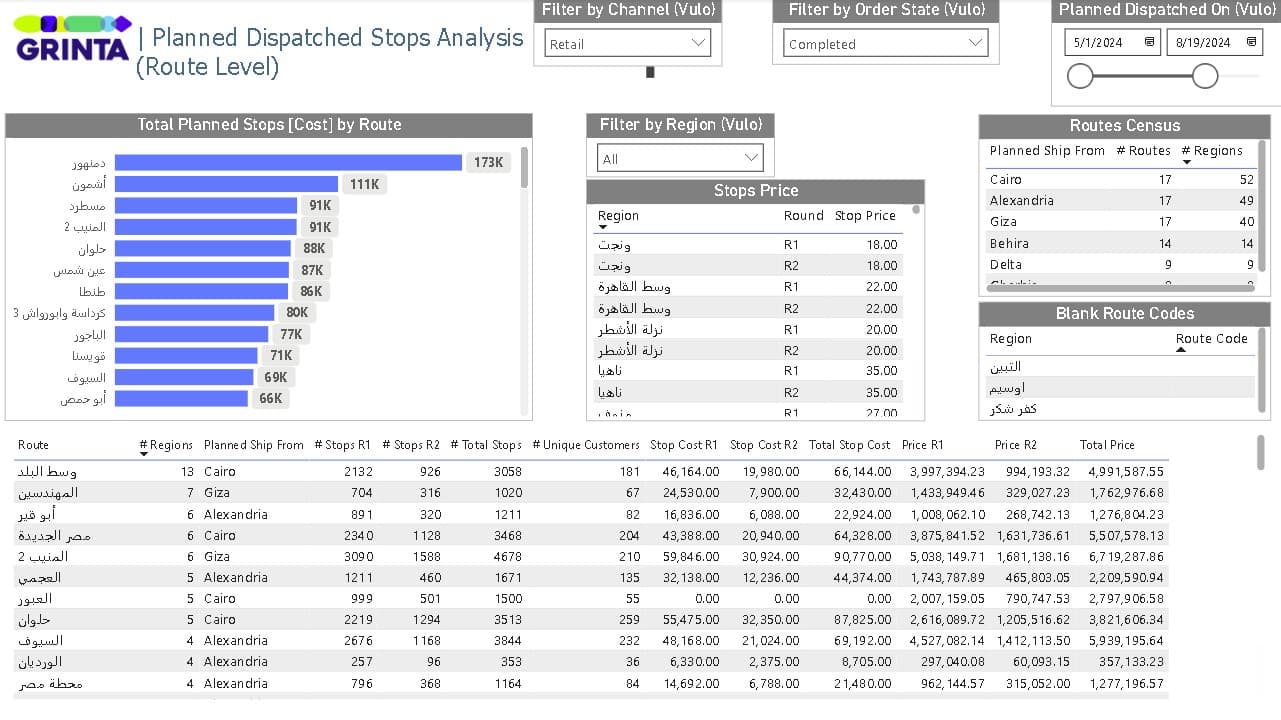Image resolution: width=1281 pixels, height=720 pixels.
Task: Sort the bottom table by # Stops R2
Action: coord(411,445)
